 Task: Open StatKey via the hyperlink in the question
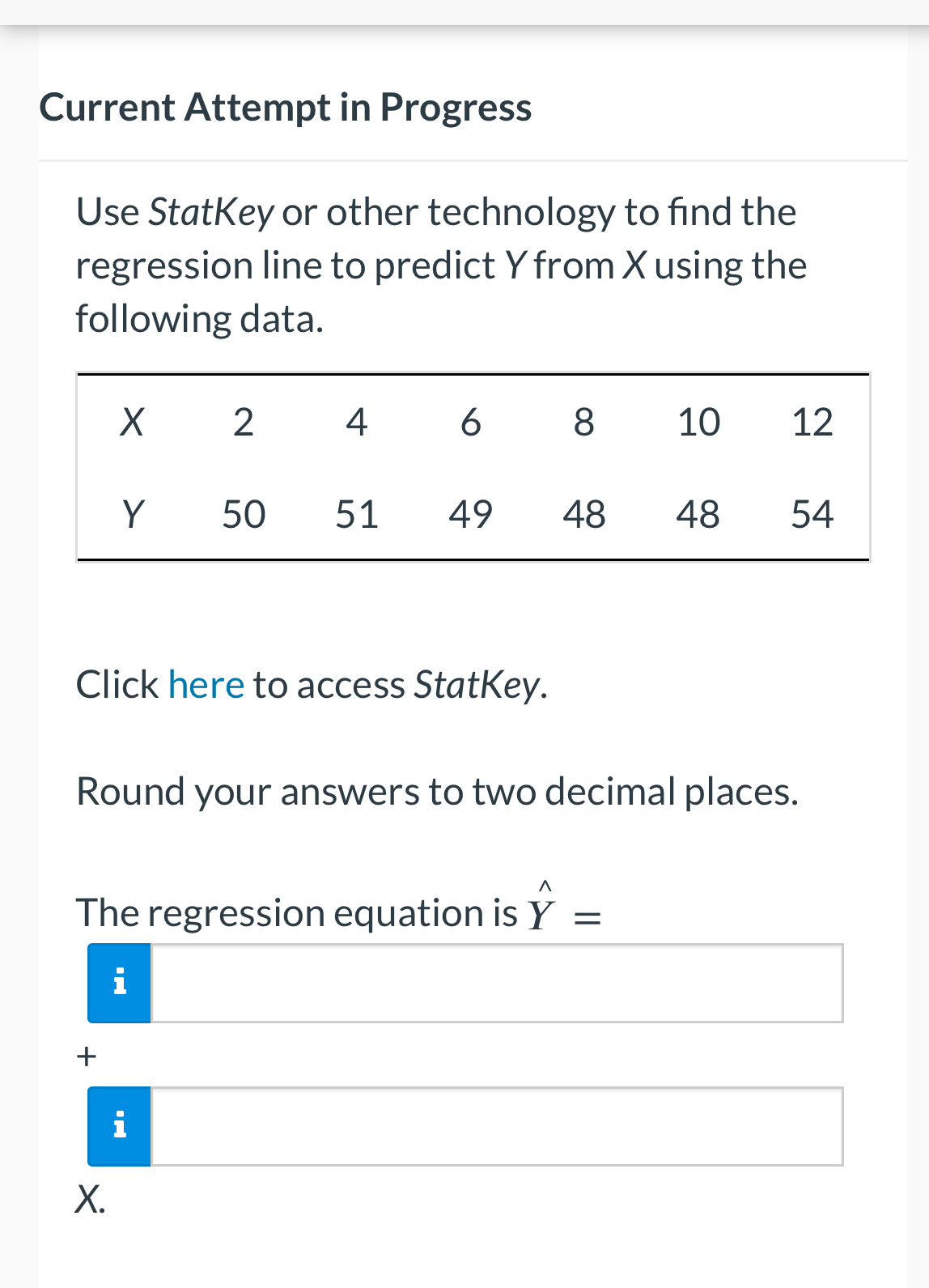206,684
